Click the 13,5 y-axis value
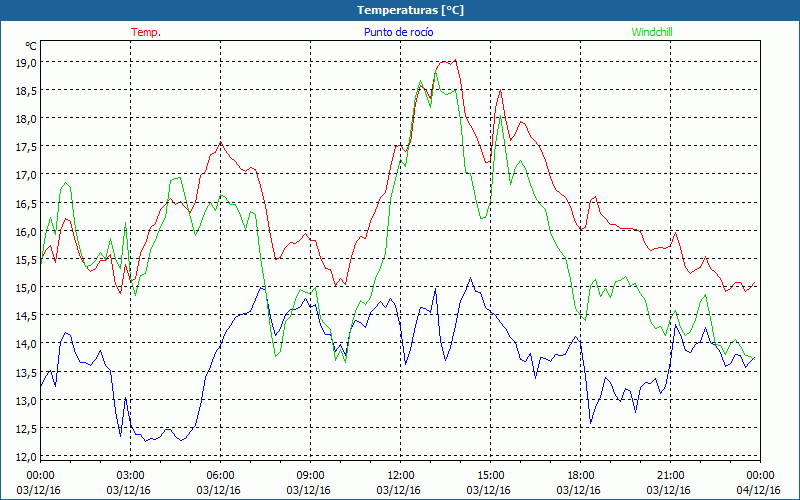This screenshot has width=800, height=500. 27,372
